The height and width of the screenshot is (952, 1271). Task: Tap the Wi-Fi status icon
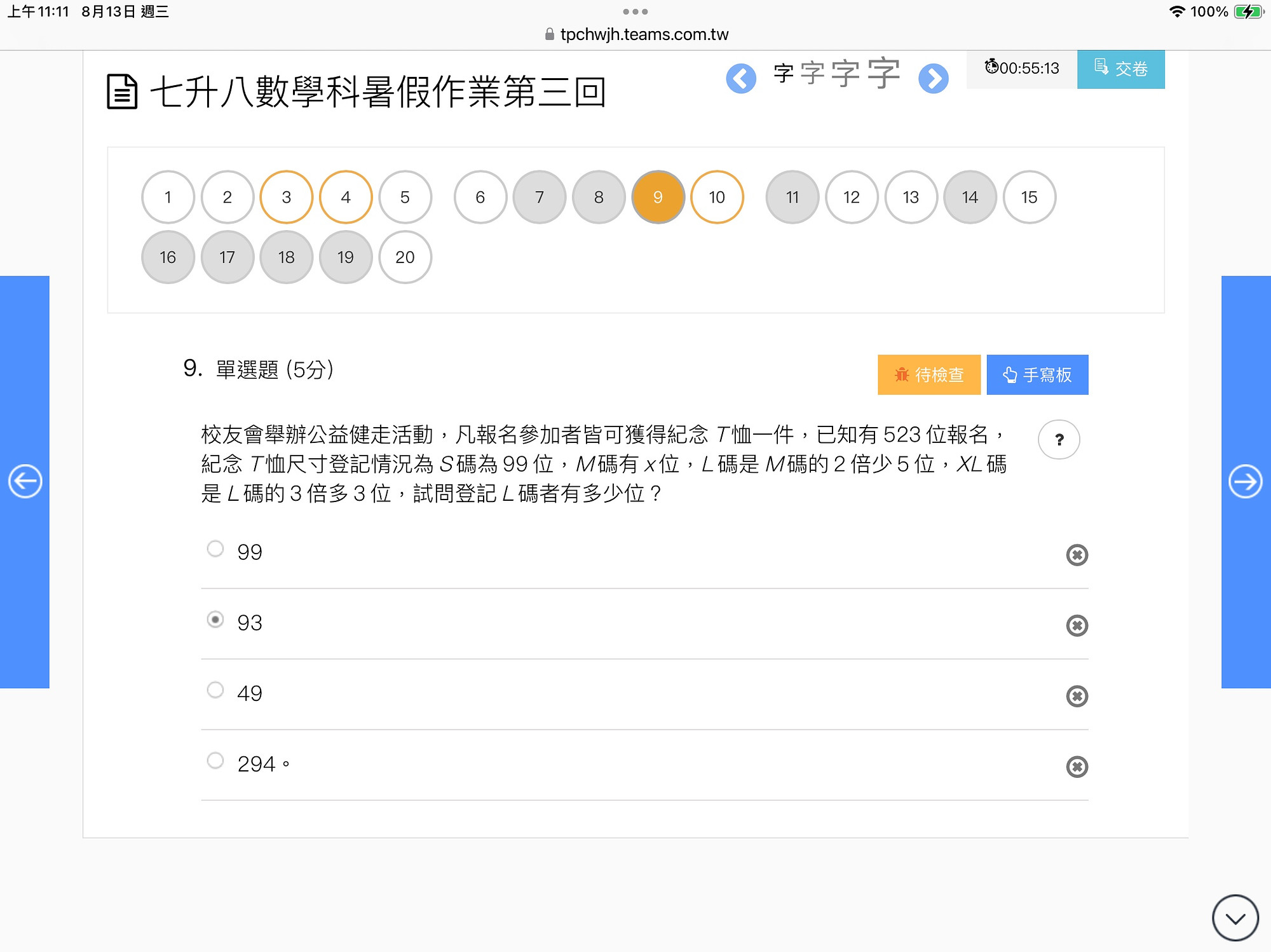pos(1177,11)
